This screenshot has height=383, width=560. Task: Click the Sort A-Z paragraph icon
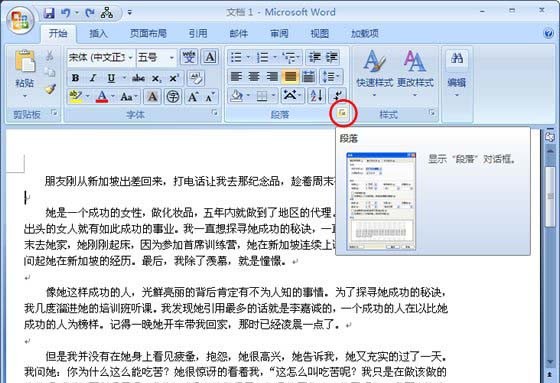pyautogui.click(x=317, y=96)
